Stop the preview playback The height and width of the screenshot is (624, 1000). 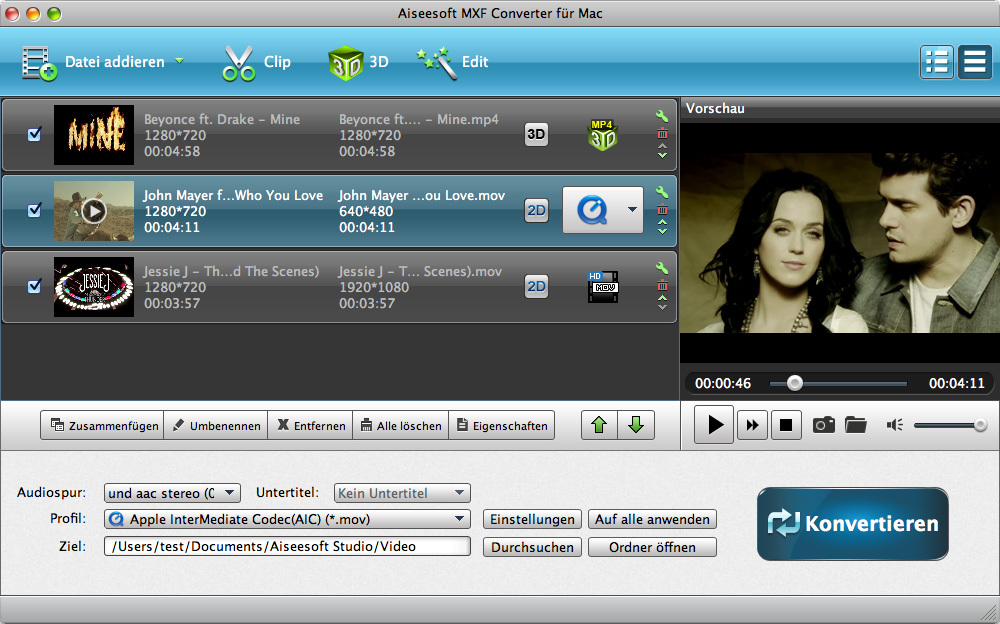(x=786, y=425)
